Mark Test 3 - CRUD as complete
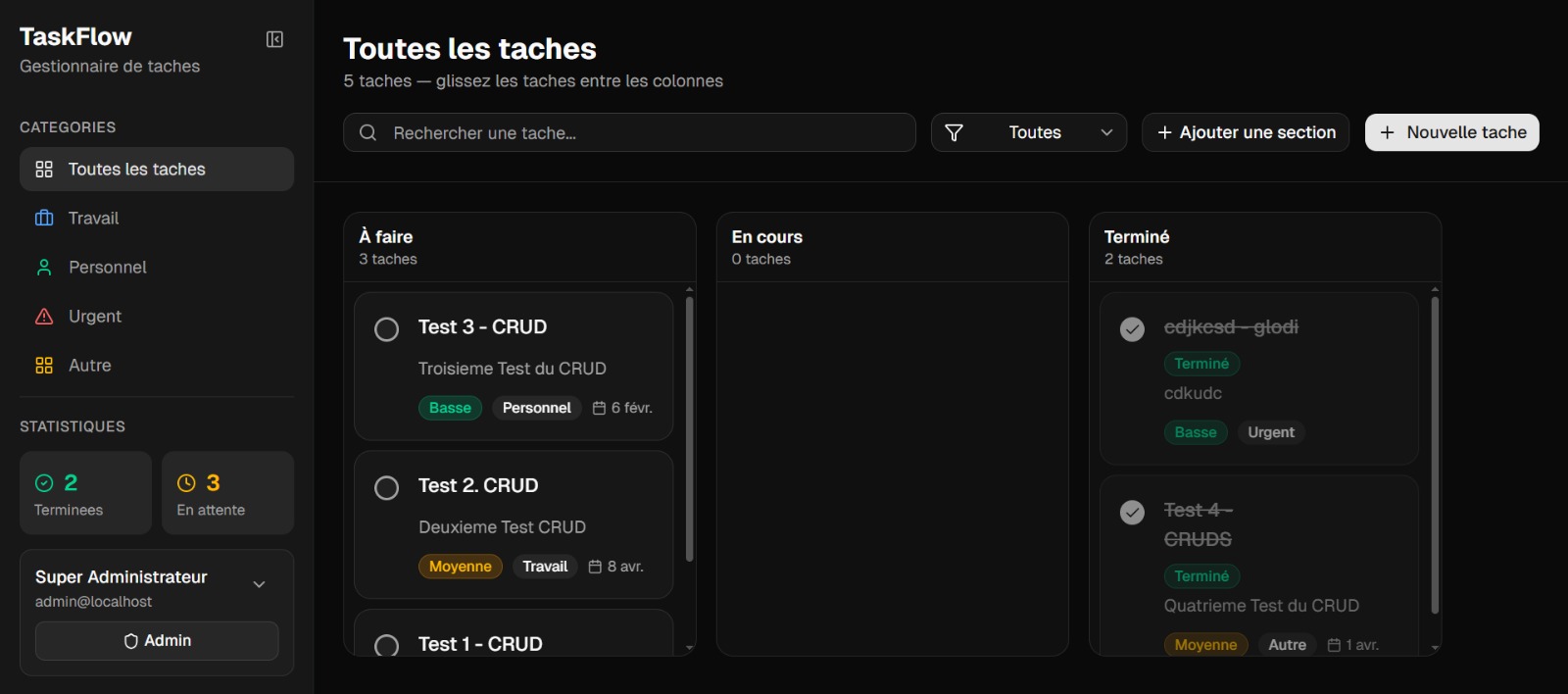1568x694 pixels. tap(387, 328)
